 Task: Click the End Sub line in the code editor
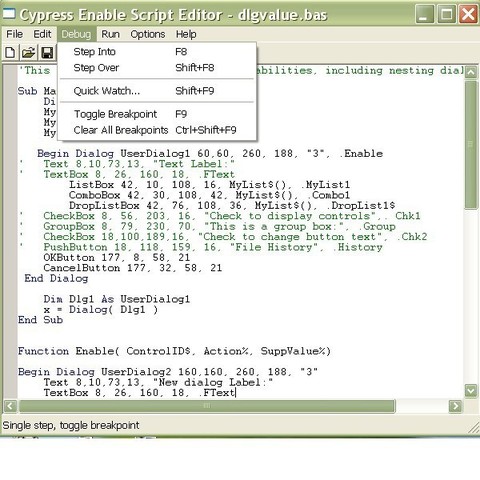click(x=40, y=320)
